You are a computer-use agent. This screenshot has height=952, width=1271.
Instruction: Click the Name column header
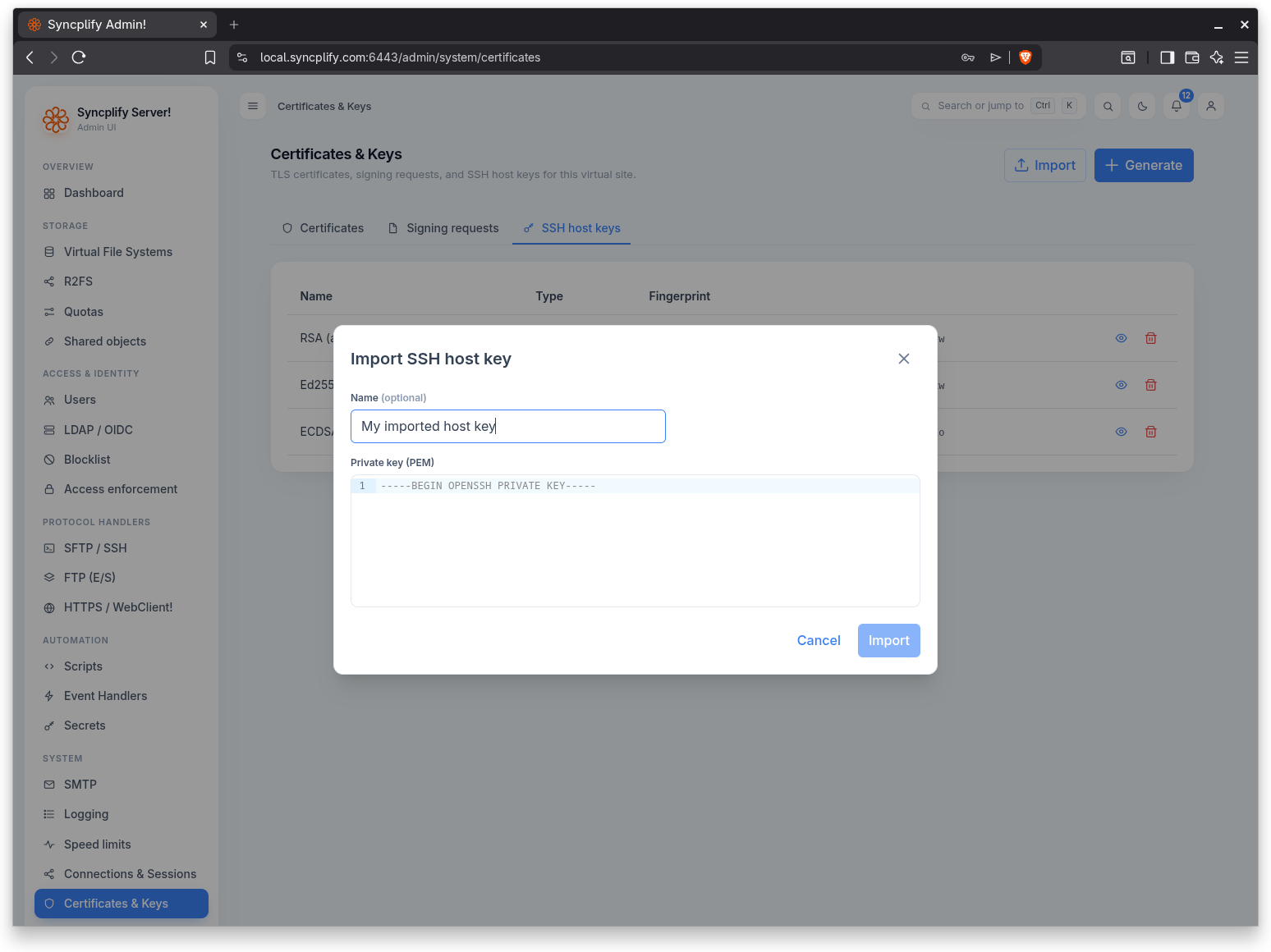coord(316,296)
